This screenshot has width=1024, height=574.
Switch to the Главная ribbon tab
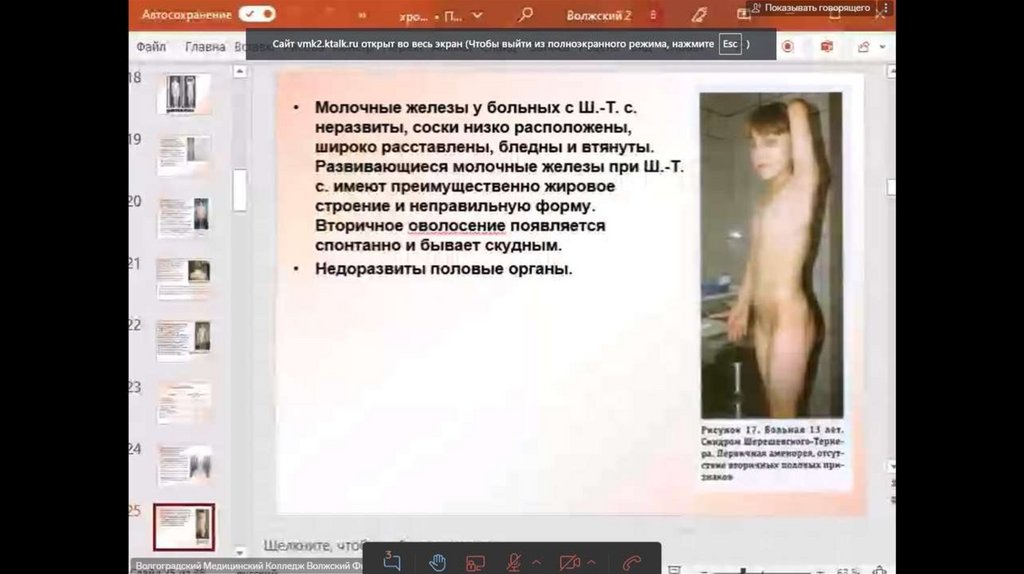[205, 47]
